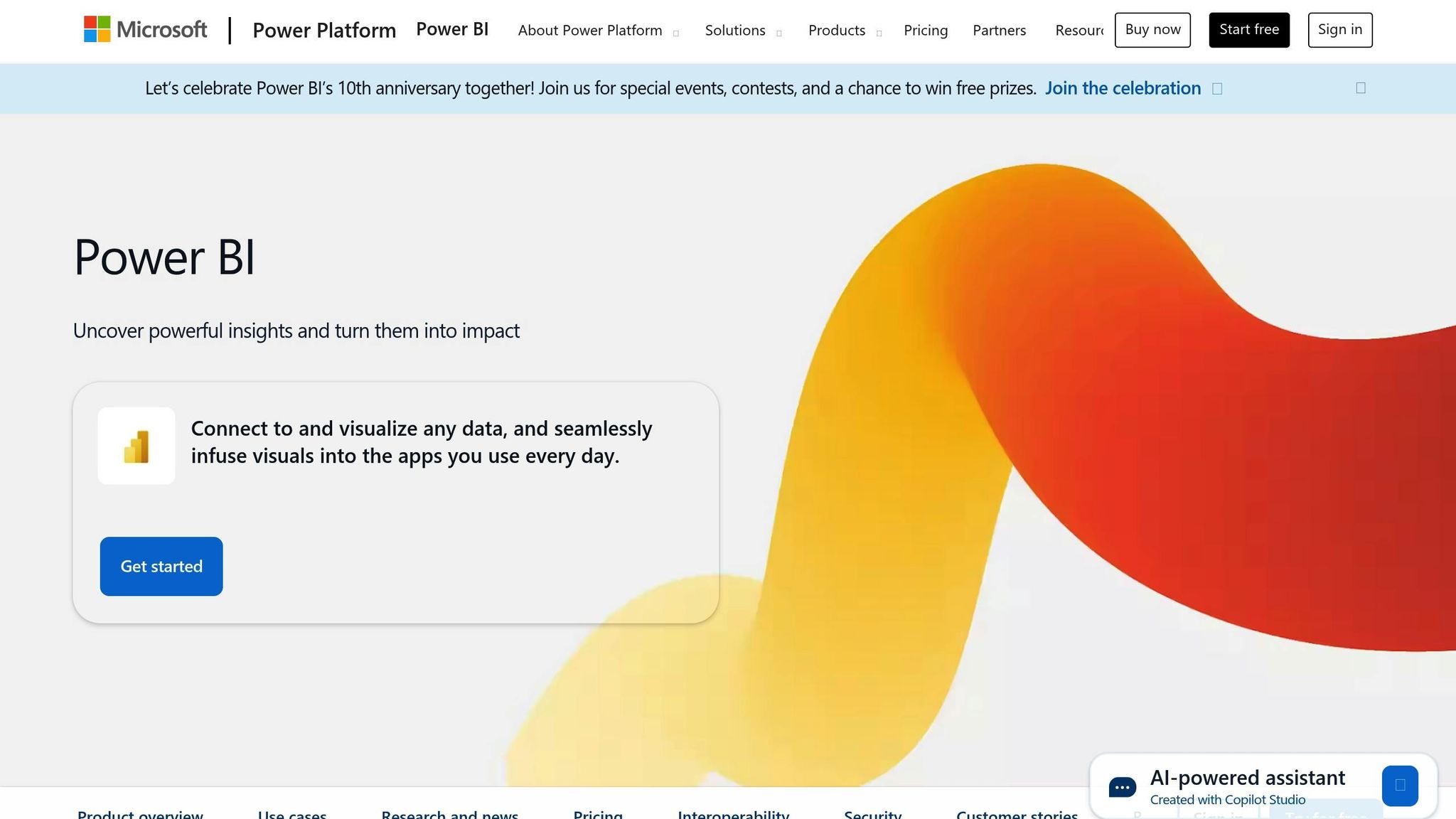1456x819 pixels.
Task: Click the Microsoft four-square logo
Action: point(96,29)
